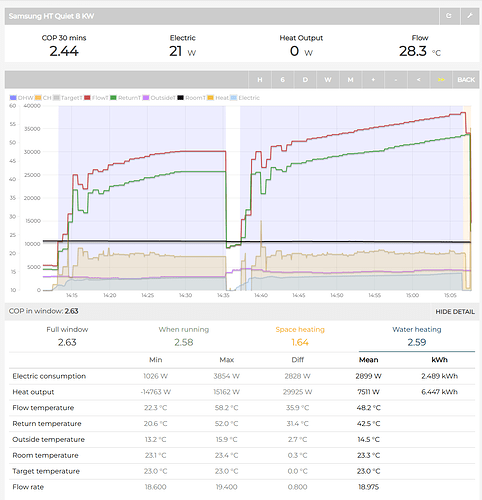
Task: Click the Electric consumption row label
Action: [49, 376]
